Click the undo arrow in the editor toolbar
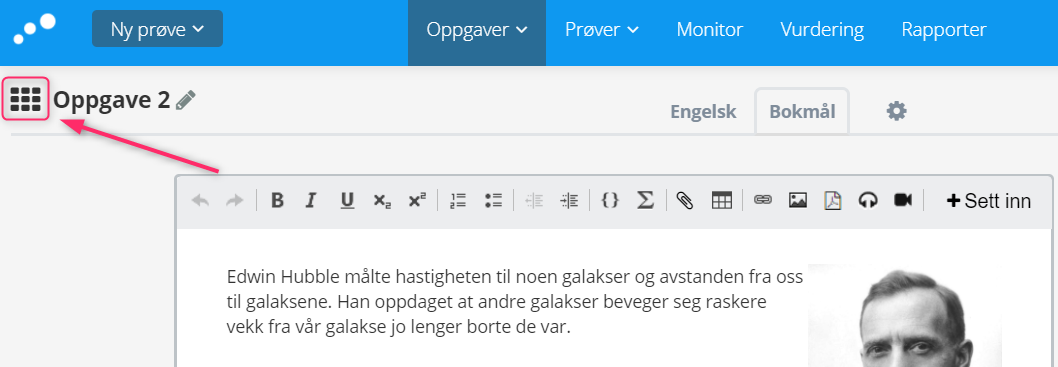The width and height of the screenshot is (1058, 367). pos(200,200)
